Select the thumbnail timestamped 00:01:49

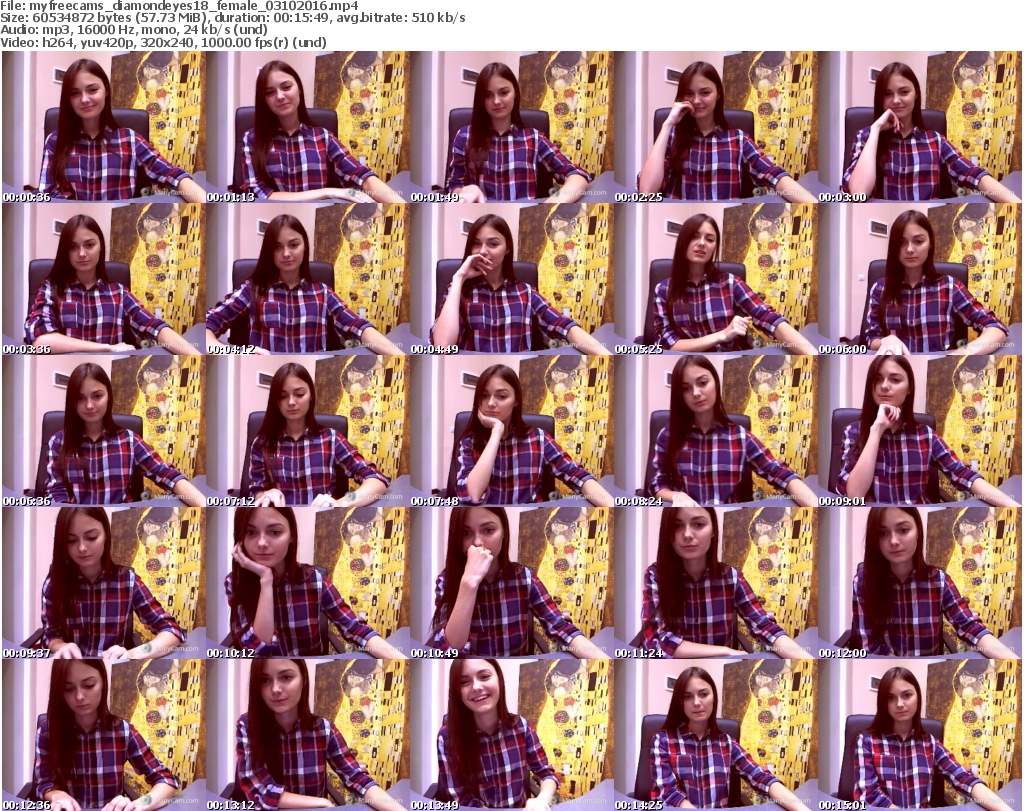tap(512, 126)
